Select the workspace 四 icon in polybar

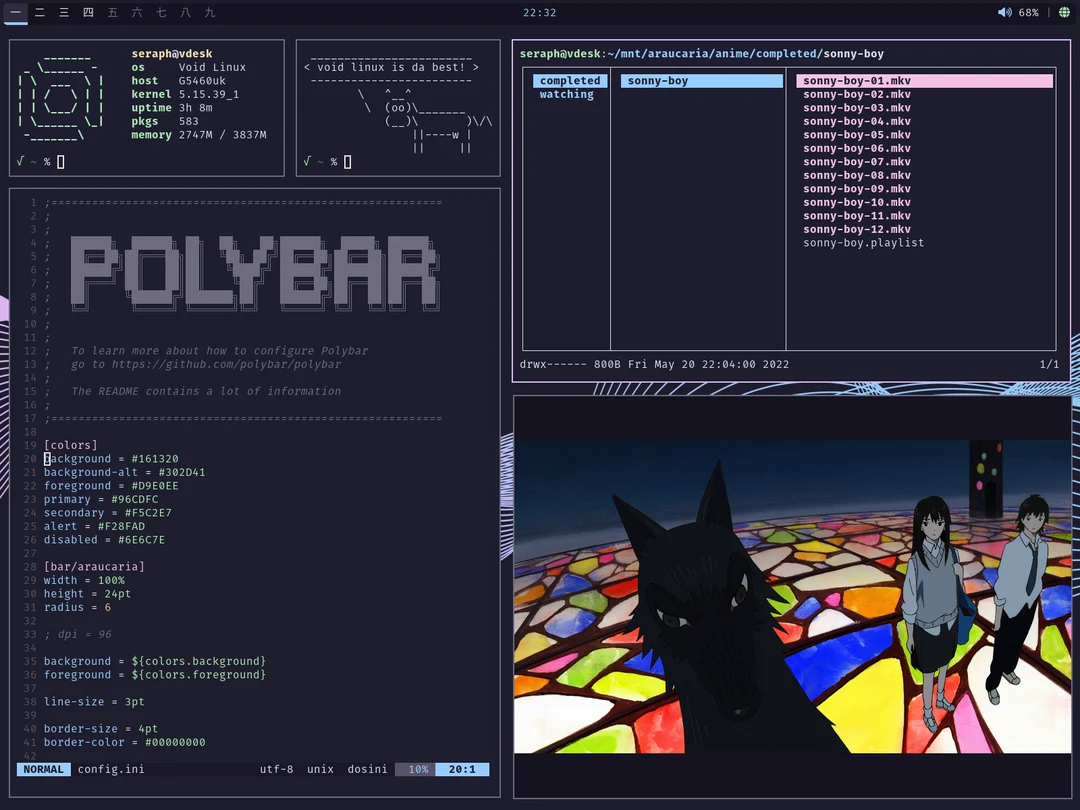(x=88, y=13)
